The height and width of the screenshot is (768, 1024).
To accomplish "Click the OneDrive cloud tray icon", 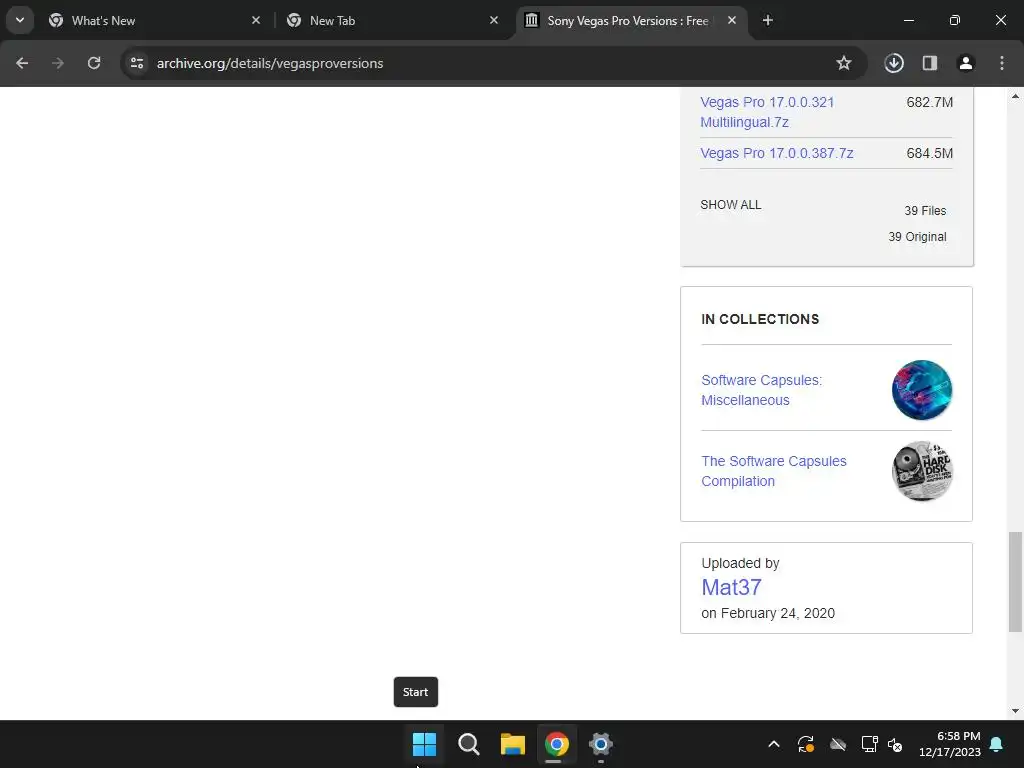I will [838, 744].
